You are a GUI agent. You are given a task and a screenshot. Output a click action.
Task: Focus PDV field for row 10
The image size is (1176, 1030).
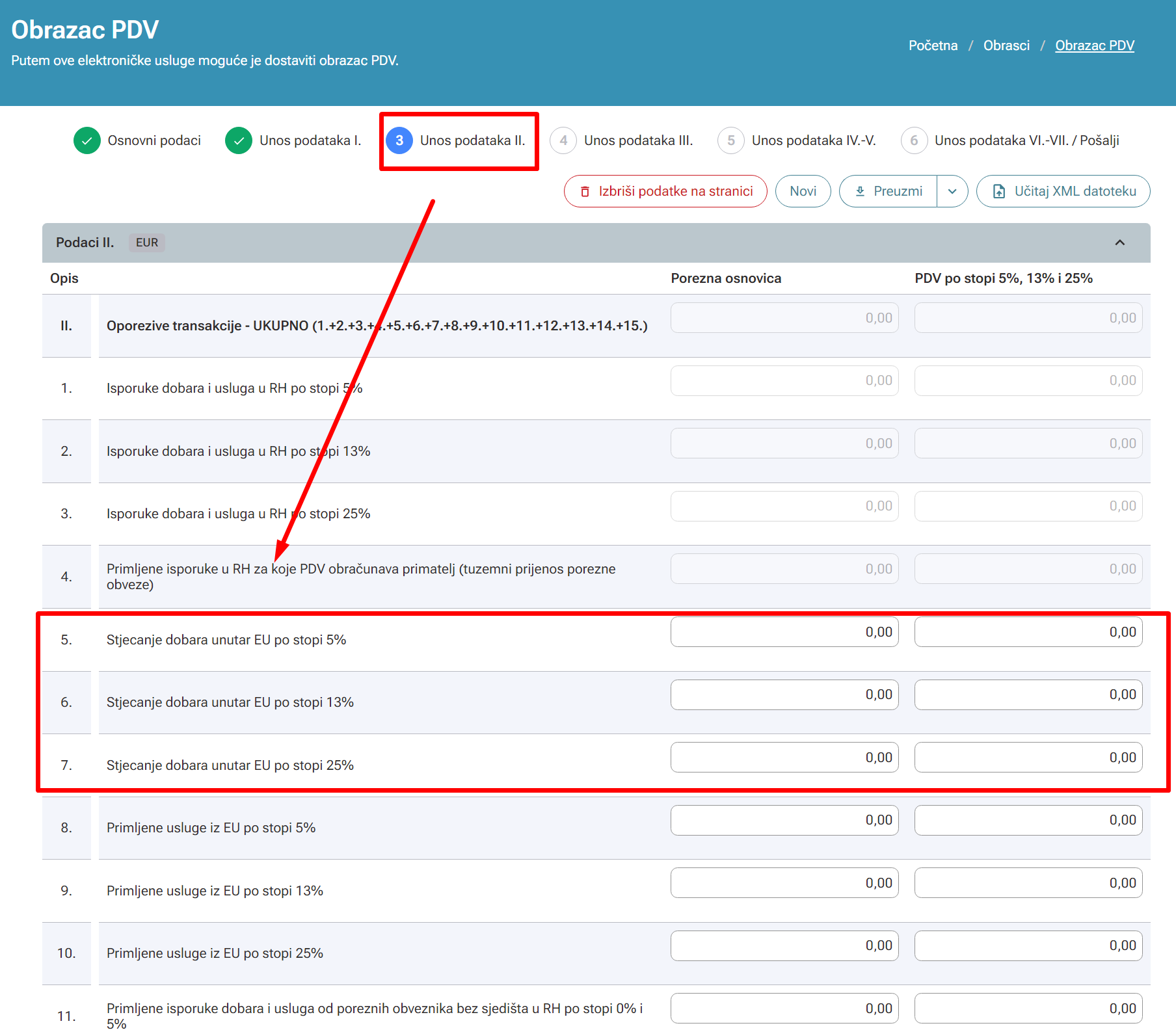pyautogui.click(x=1028, y=945)
